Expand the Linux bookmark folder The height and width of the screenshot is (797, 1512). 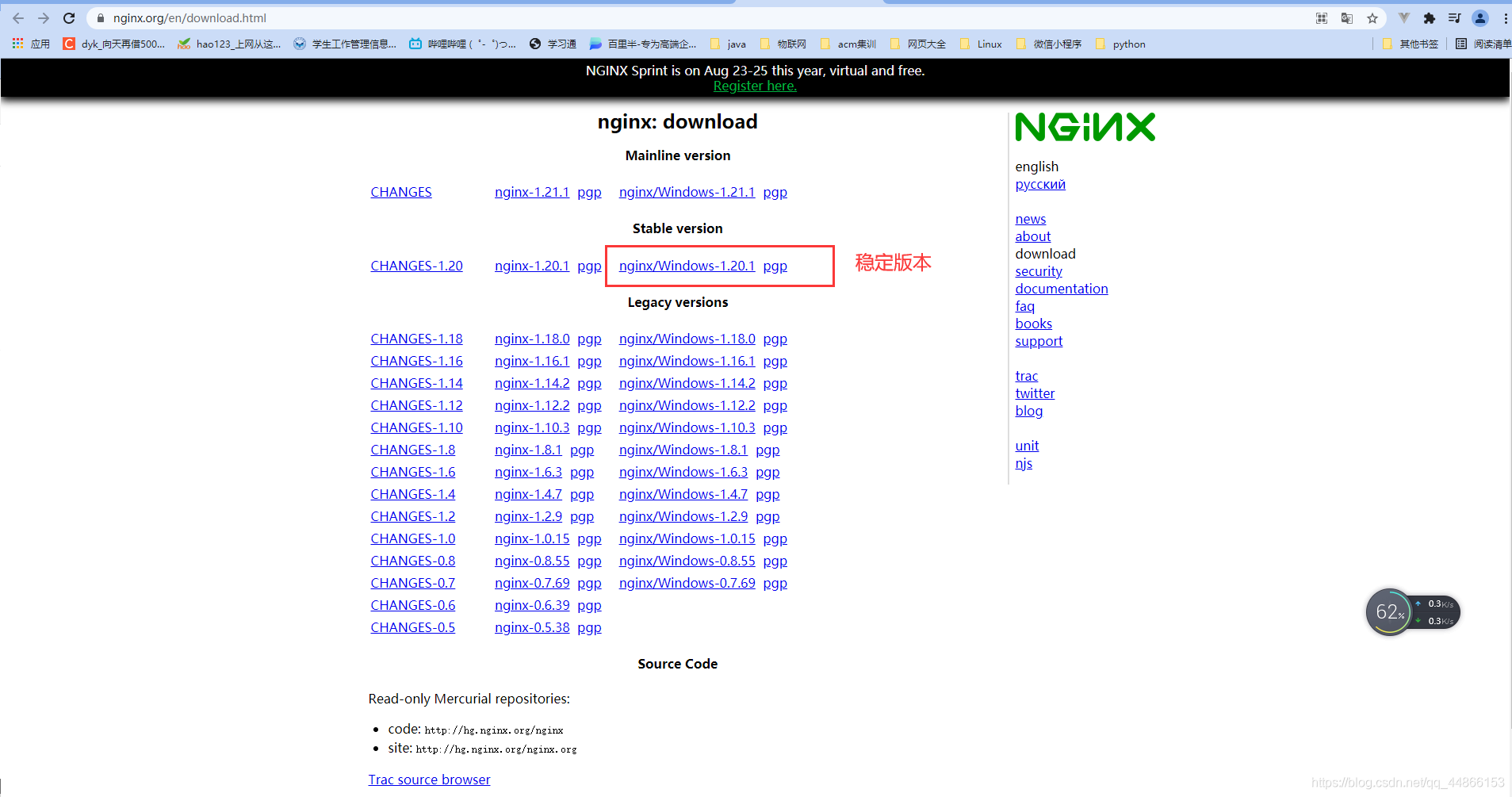981,44
